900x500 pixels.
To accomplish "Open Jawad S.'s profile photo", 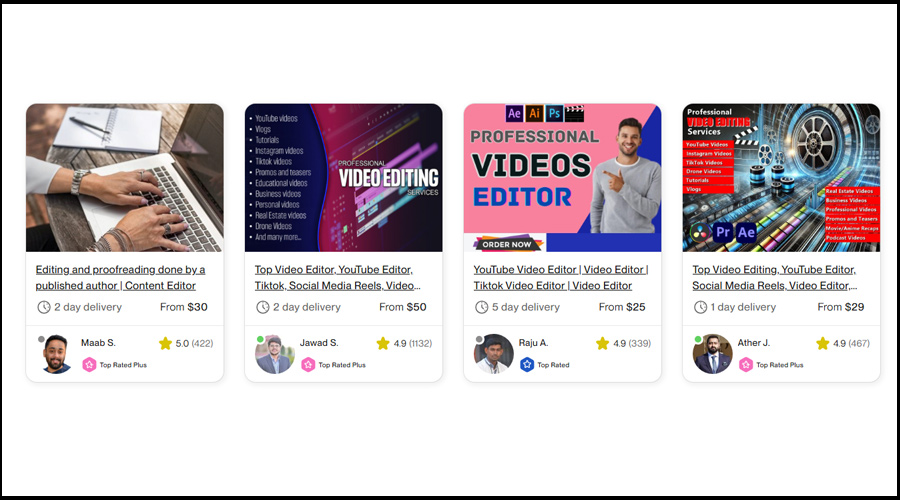I will click(275, 354).
